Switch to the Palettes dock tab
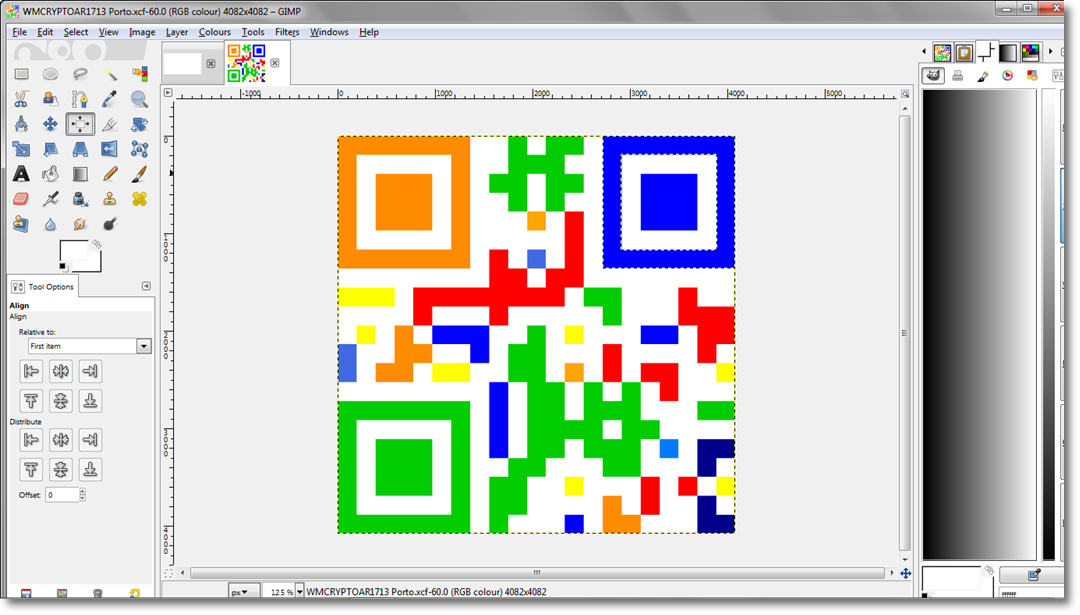 (x=1030, y=52)
